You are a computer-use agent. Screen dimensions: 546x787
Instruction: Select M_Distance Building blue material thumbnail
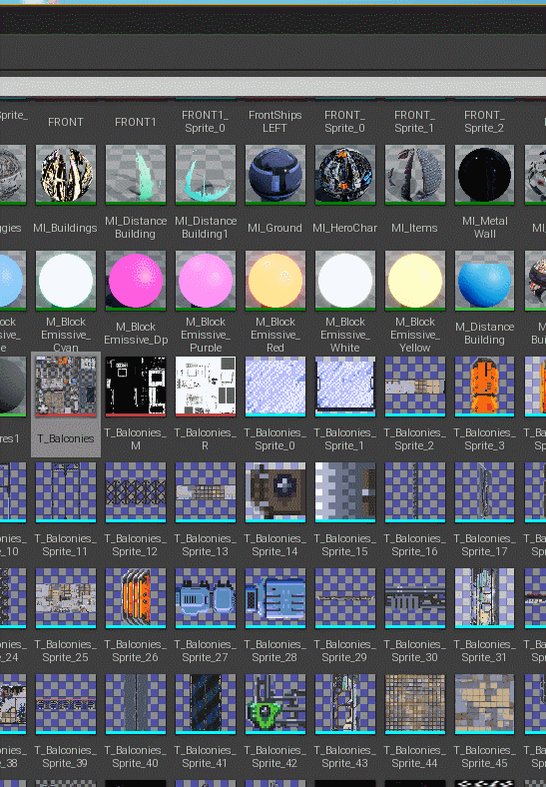point(484,281)
